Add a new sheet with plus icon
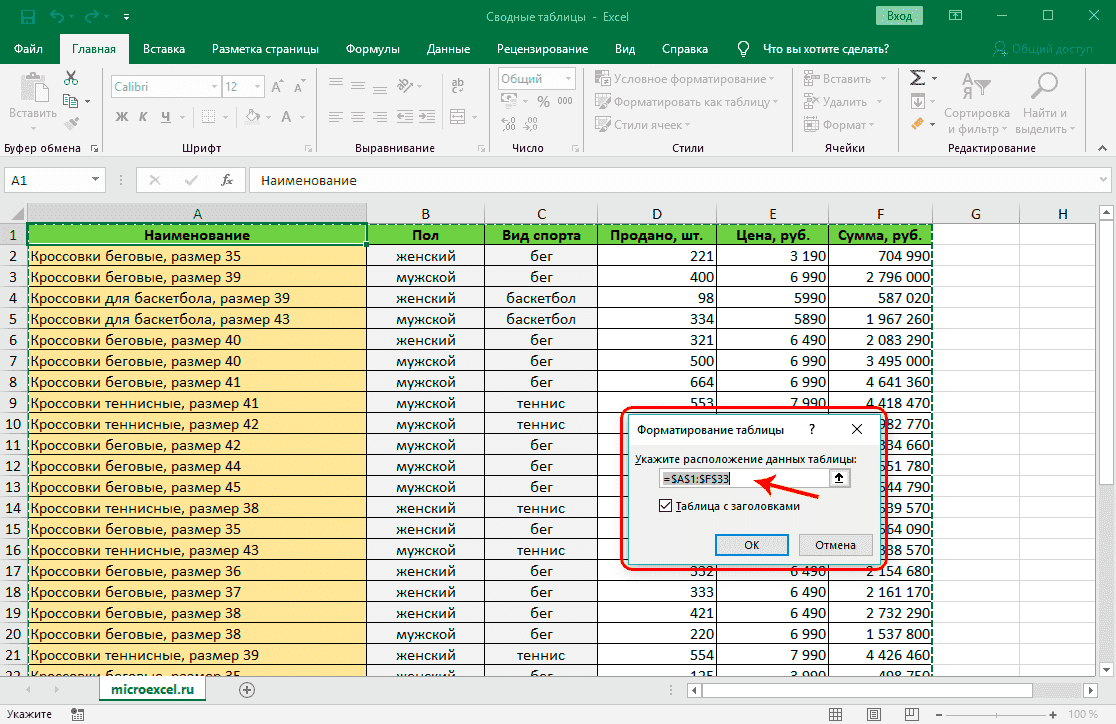 click(x=247, y=689)
